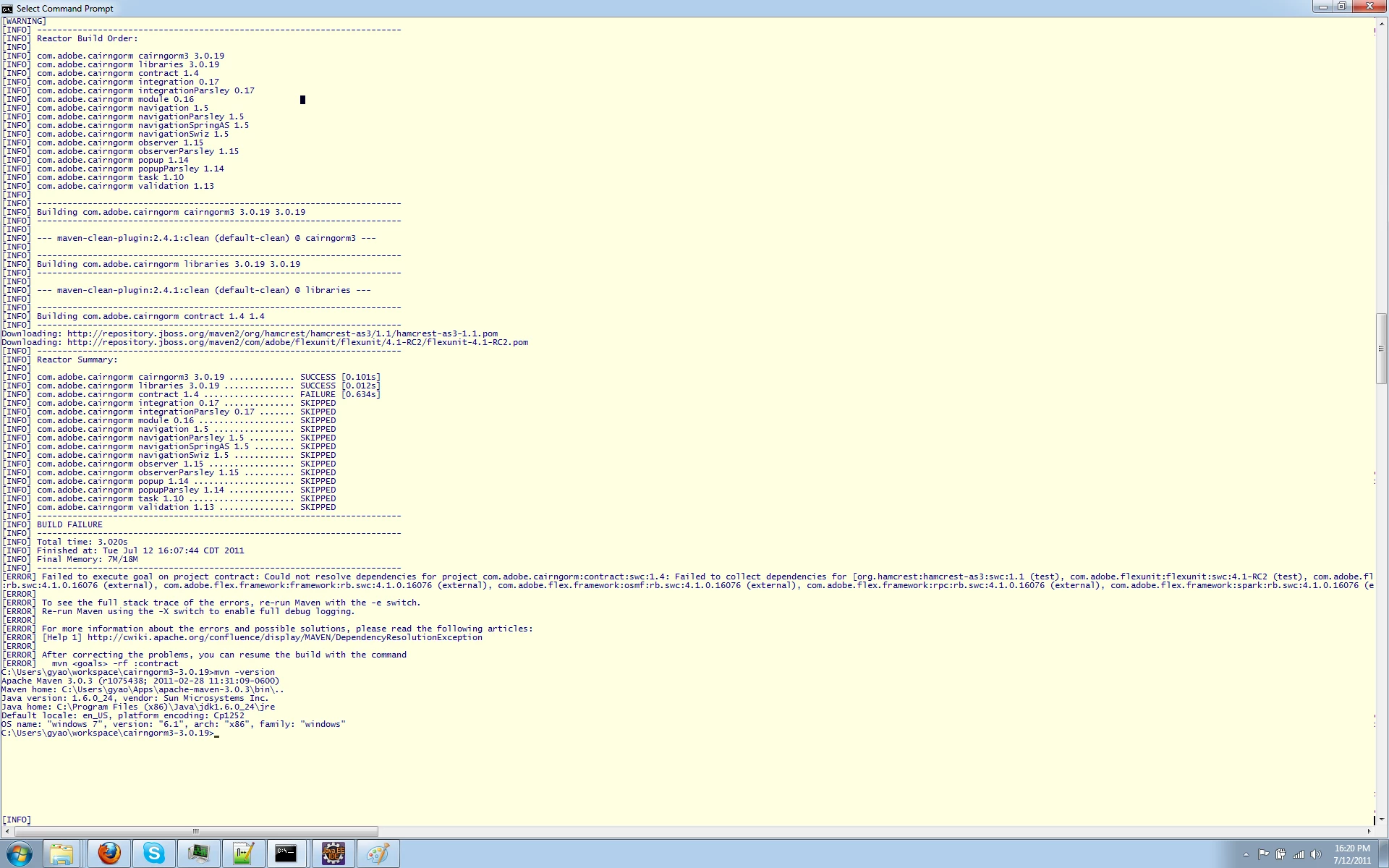Open Windows Explorer from the taskbar
Viewport: 1389px width, 868px height.
pyautogui.click(x=62, y=854)
